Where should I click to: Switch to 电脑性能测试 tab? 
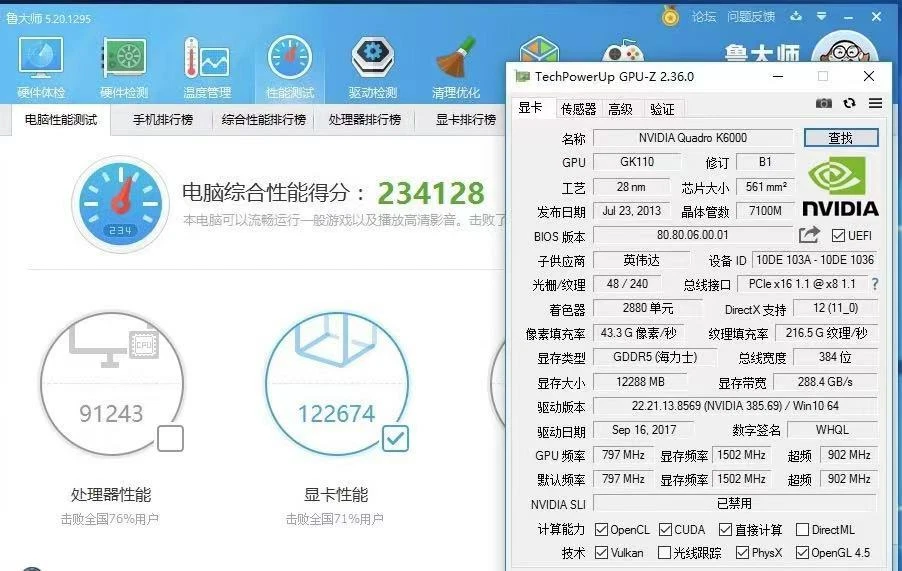[61, 120]
